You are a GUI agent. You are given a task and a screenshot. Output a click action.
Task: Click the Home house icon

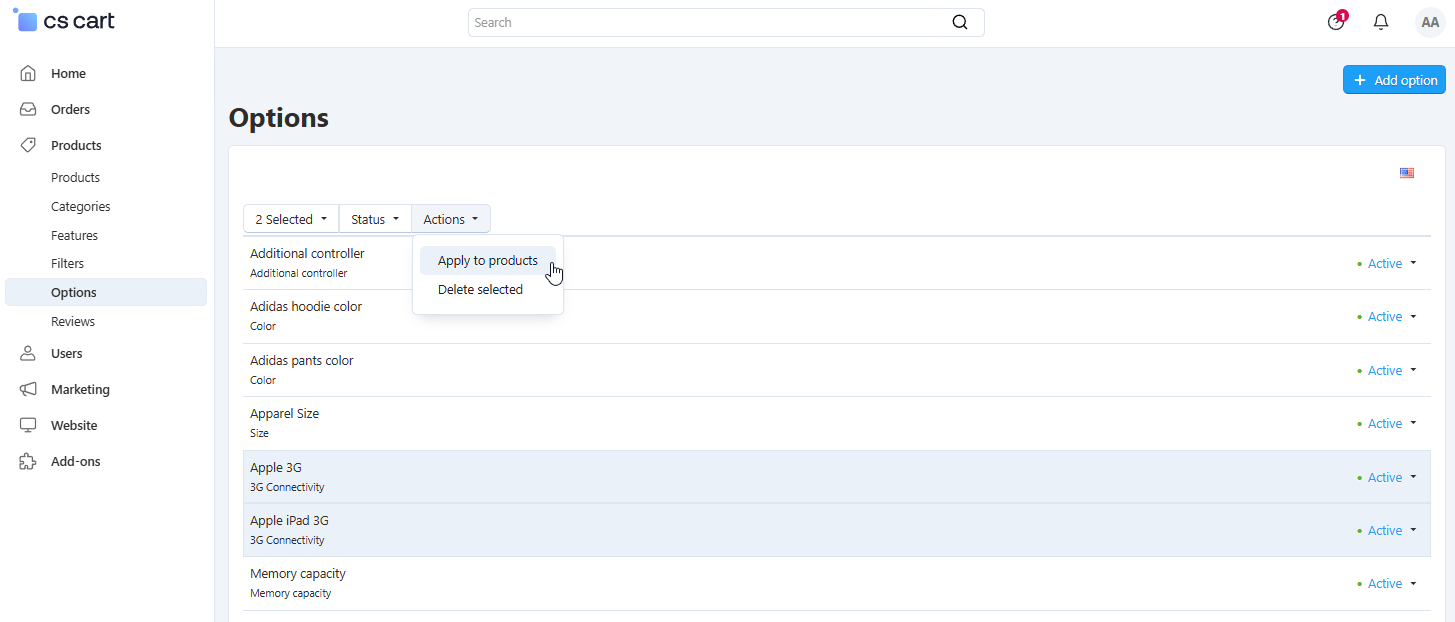(x=28, y=73)
